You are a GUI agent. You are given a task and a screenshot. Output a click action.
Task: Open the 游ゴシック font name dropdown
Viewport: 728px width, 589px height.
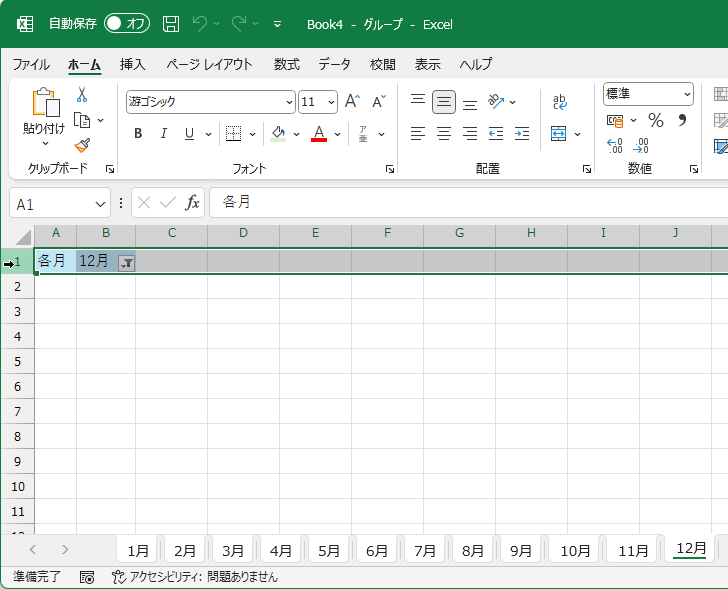pyautogui.click(x=289, y=102)
